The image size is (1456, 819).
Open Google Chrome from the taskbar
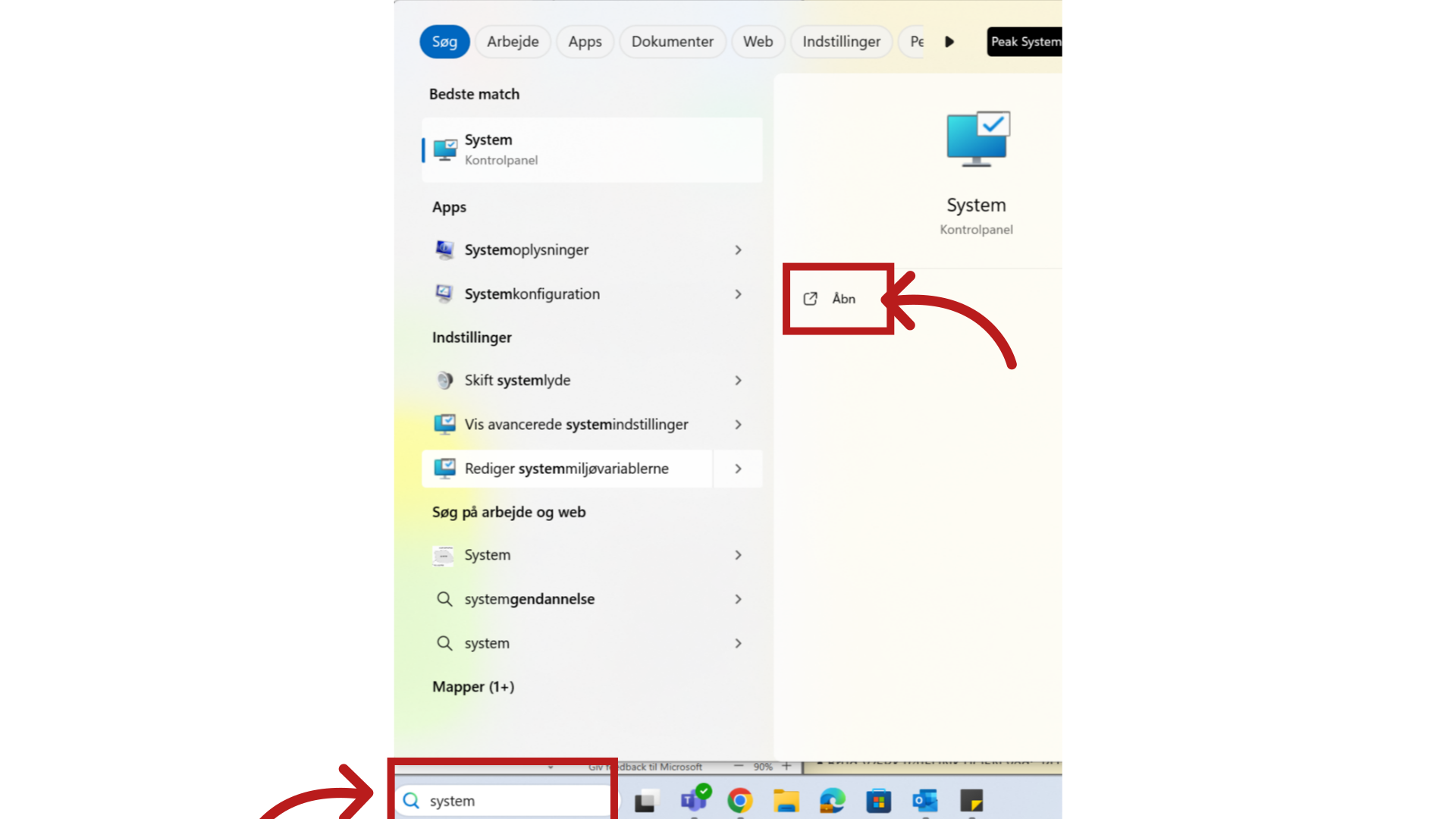(739, 801)
